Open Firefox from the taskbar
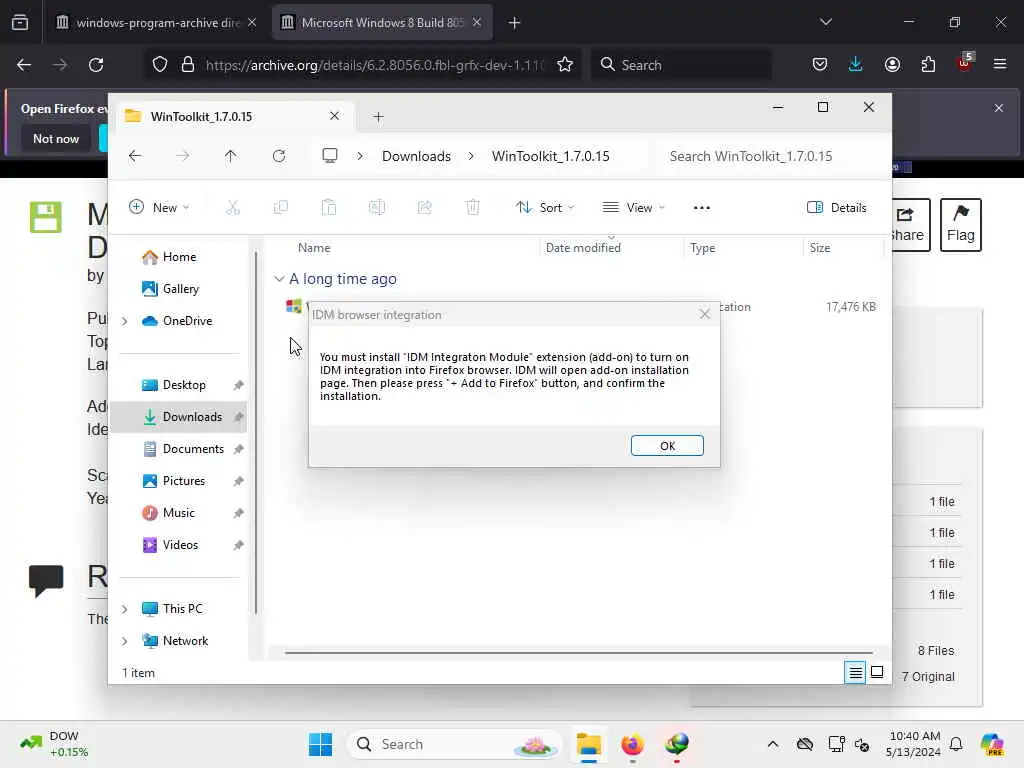The image size is (1024, 768). [632, 744]
